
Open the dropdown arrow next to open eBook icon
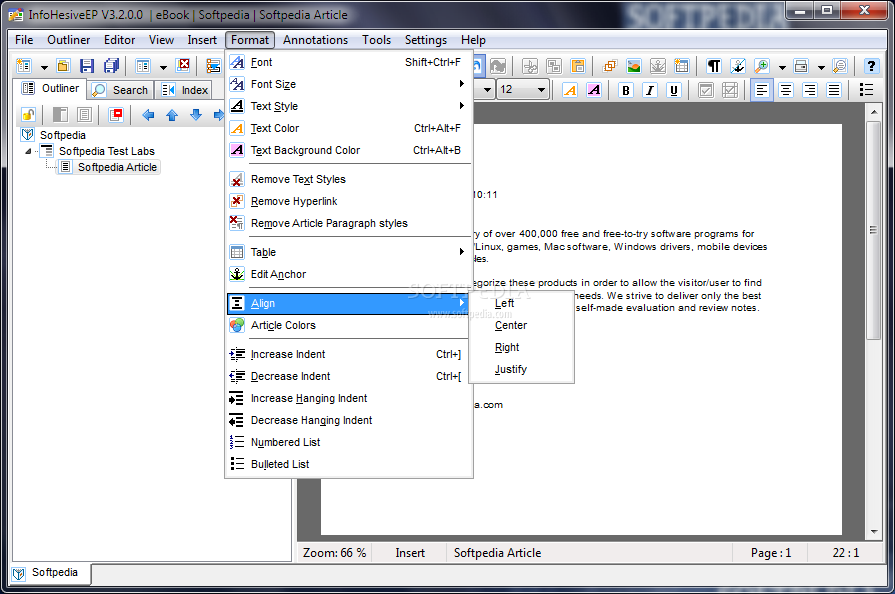coord(163,67)
